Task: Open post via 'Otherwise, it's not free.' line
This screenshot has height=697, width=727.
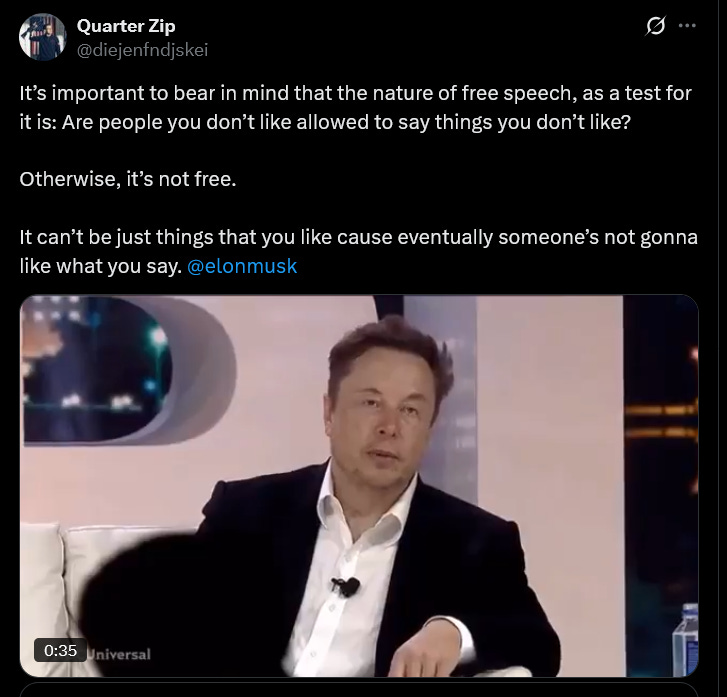Action: (x=128, y=179)
